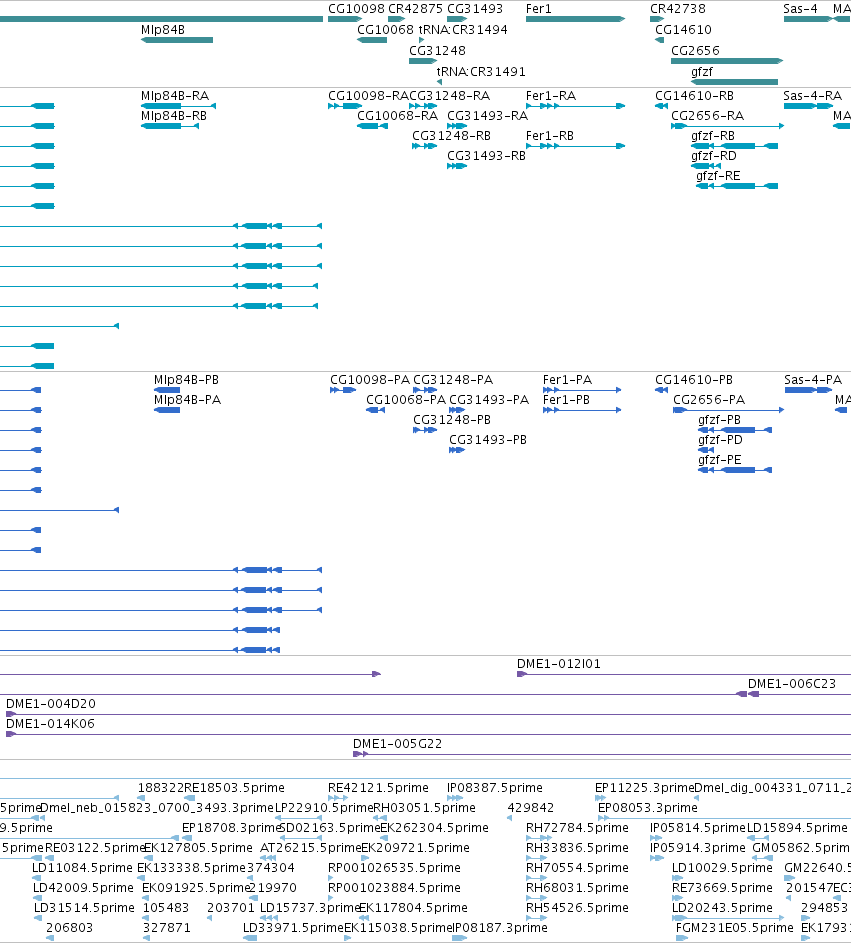Select the Mlp84B-PB protein label
Screen dimensions: 851x943
point(186,380)
